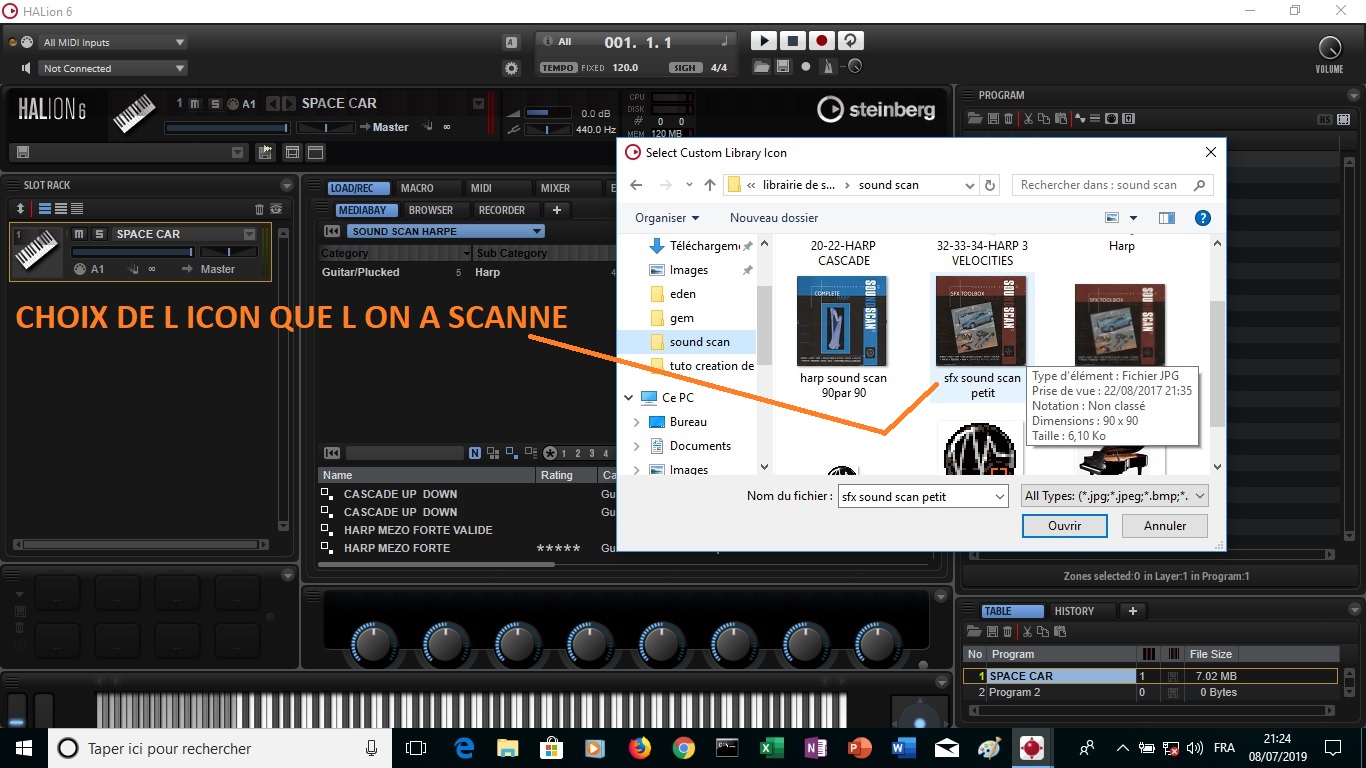Open a program using the folder icon
This screenshot has height=768, width=1366.
[975, 118]
